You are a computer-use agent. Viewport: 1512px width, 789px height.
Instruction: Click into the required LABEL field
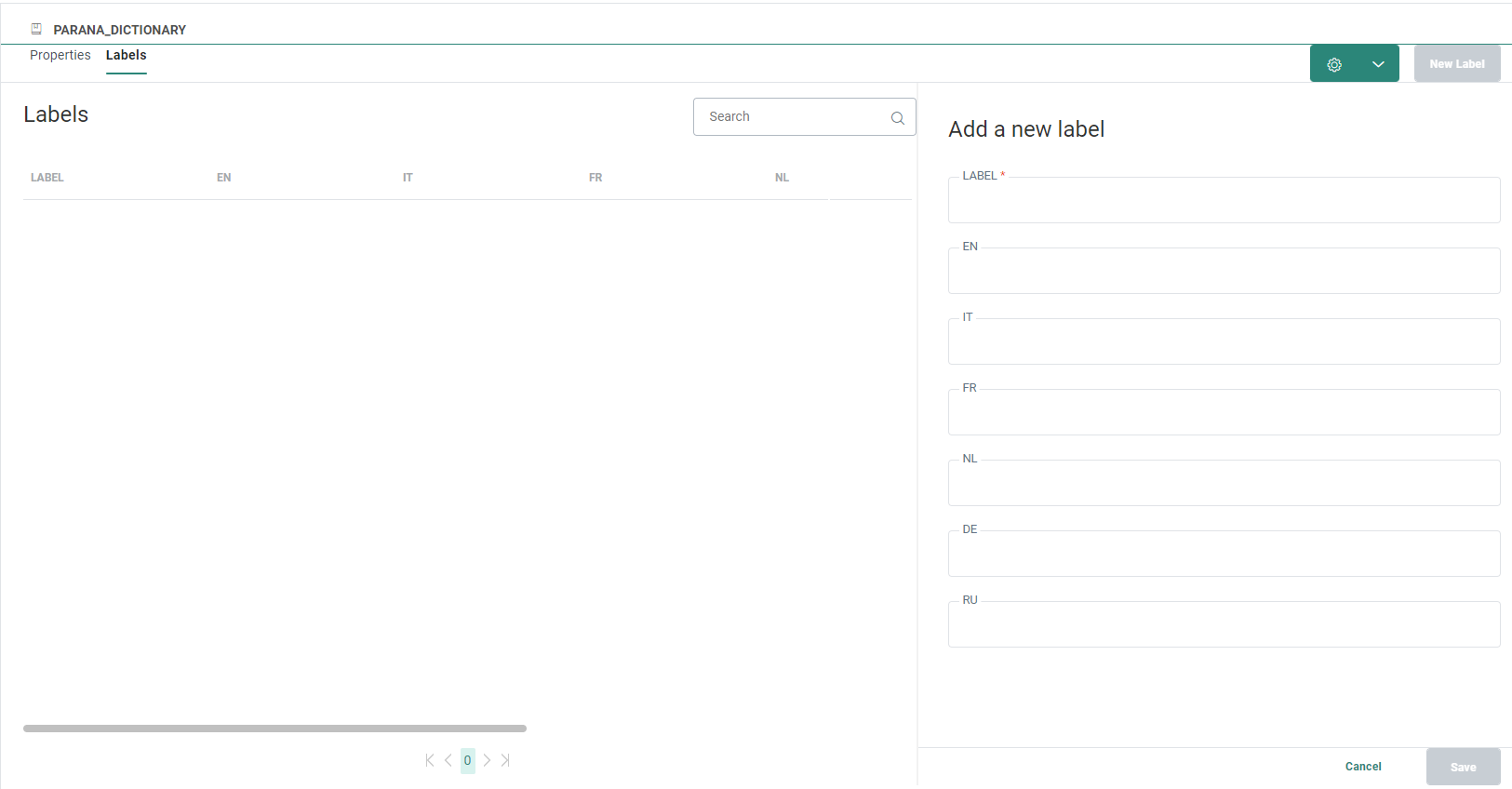point(1224,201)
